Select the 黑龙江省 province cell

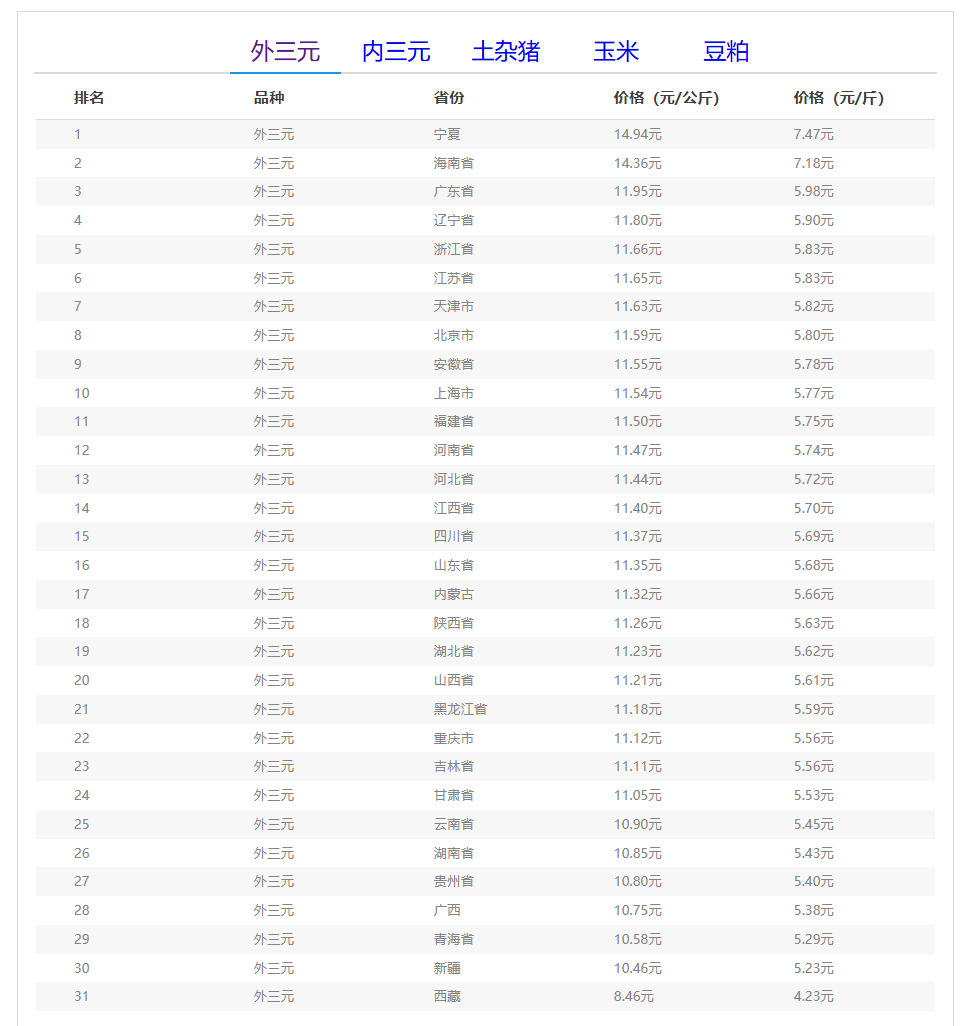[460, 709]
